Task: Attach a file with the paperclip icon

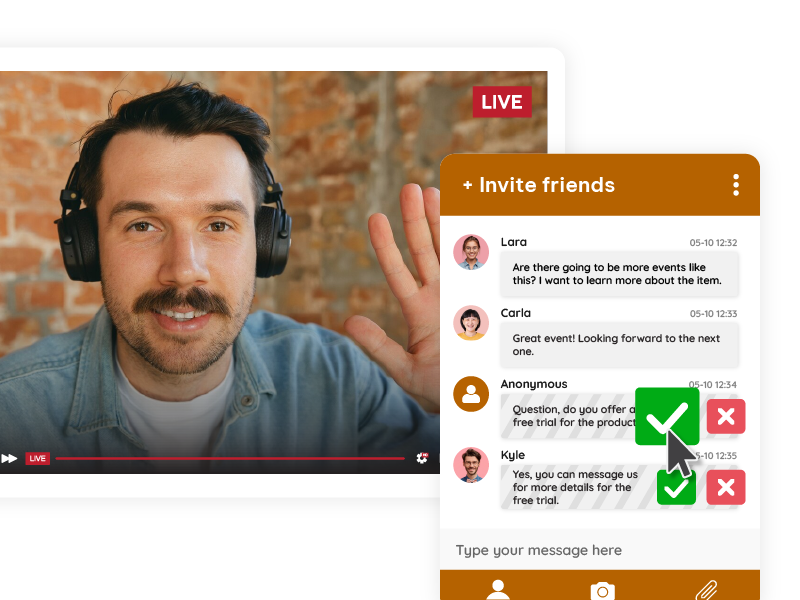Action: pyautogui.click(x=707, y=590)
